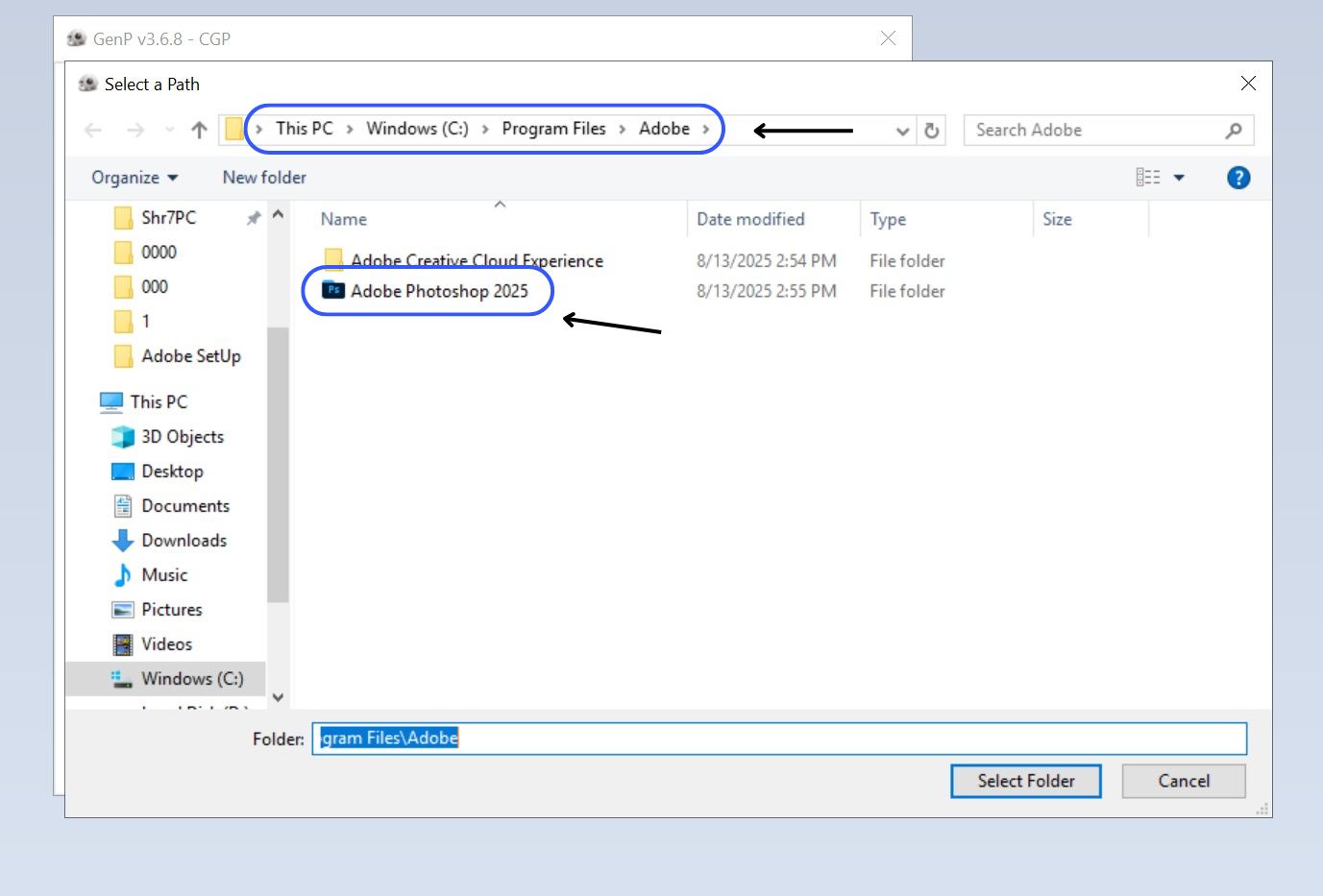Click the Photoshop Ps folder icon
The height and width of the screenshot is (896, 1323).
[333, 290]
